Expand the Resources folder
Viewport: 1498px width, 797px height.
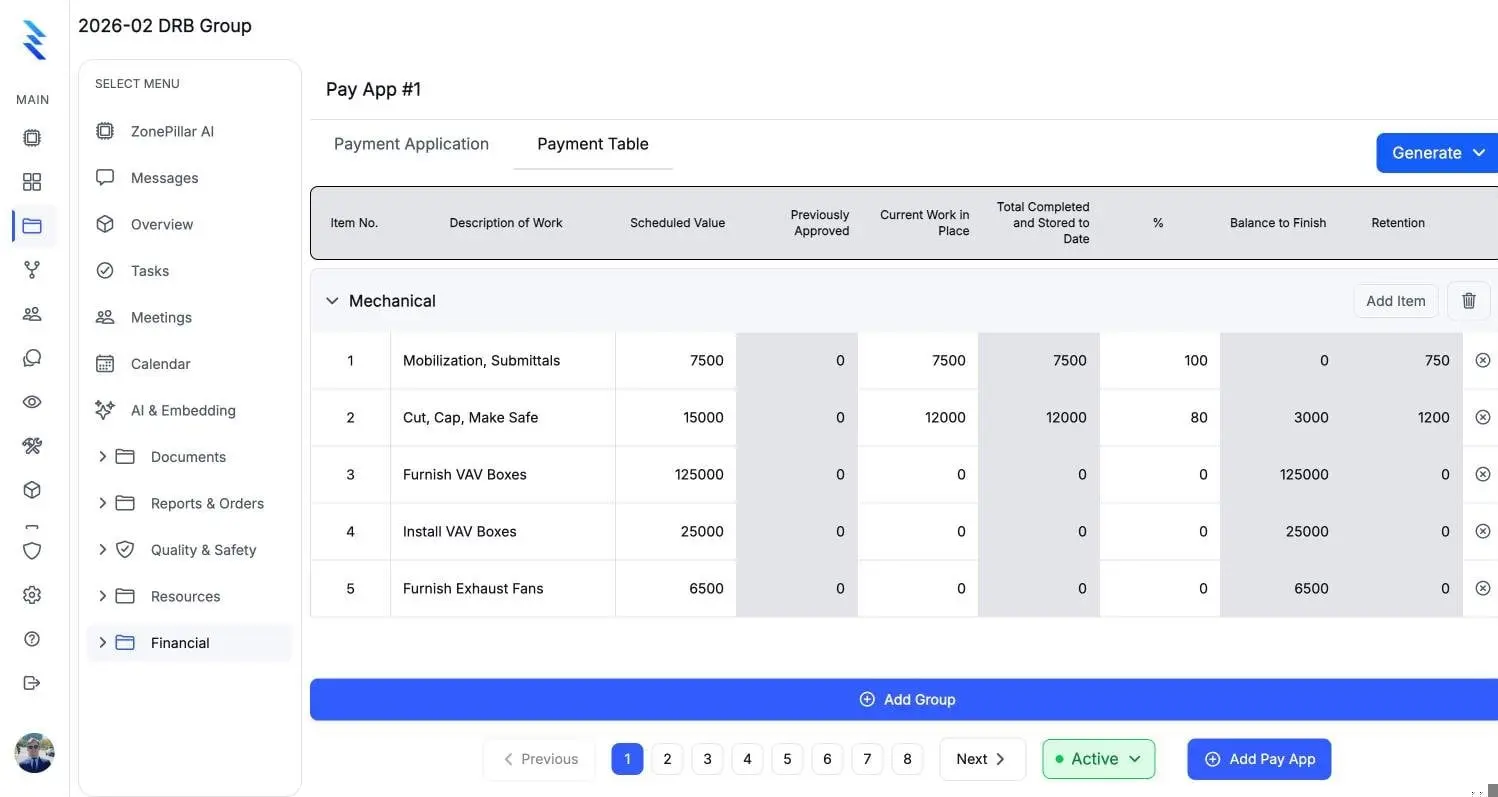coord(102,596)
